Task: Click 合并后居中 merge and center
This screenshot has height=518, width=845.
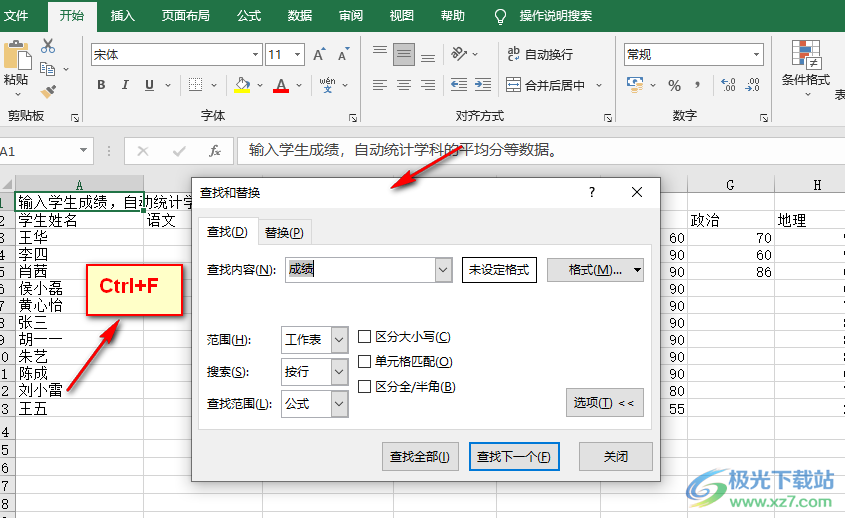Action: 546,85
